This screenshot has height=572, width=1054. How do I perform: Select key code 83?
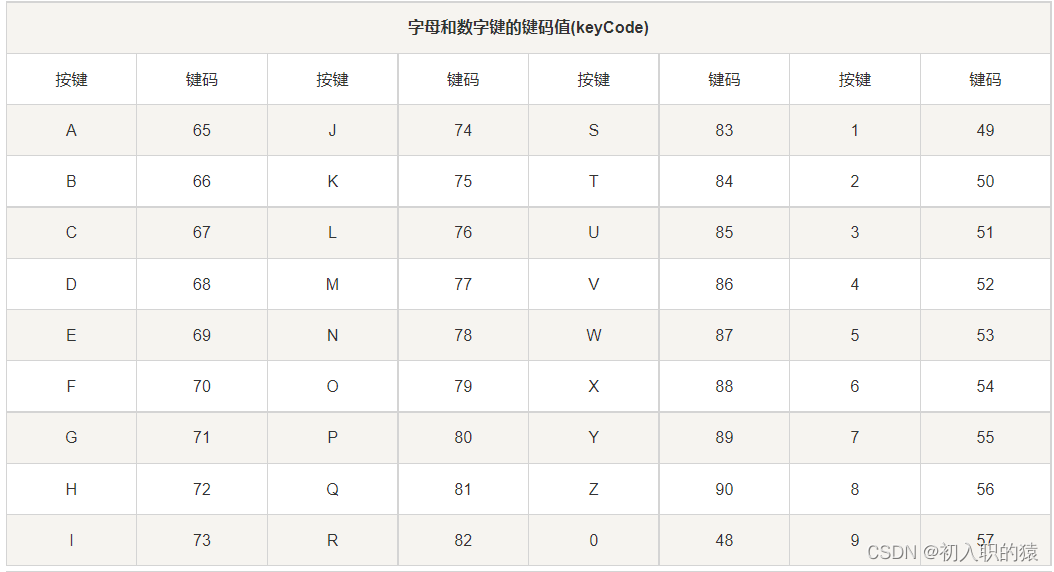point(724,130)
